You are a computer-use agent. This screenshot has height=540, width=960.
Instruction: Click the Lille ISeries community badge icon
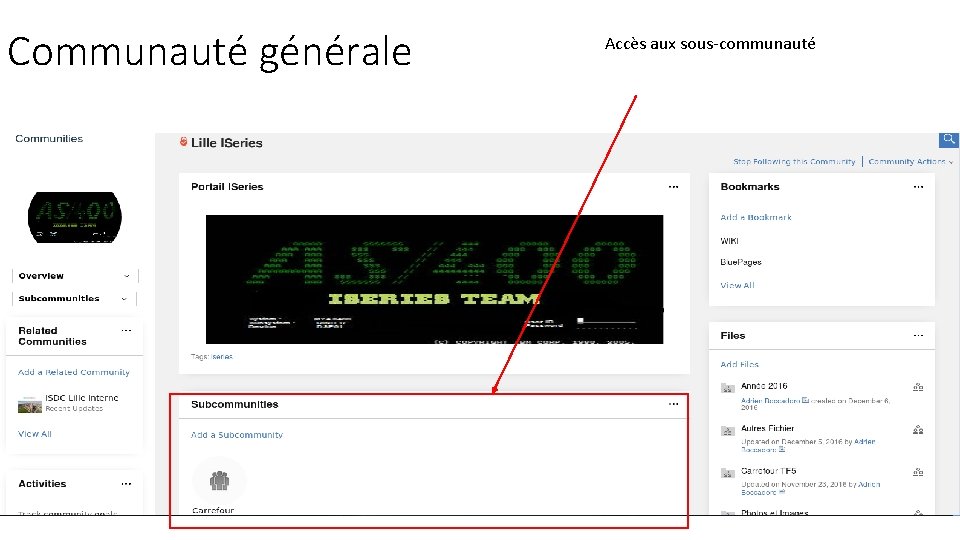coord(183,142)
